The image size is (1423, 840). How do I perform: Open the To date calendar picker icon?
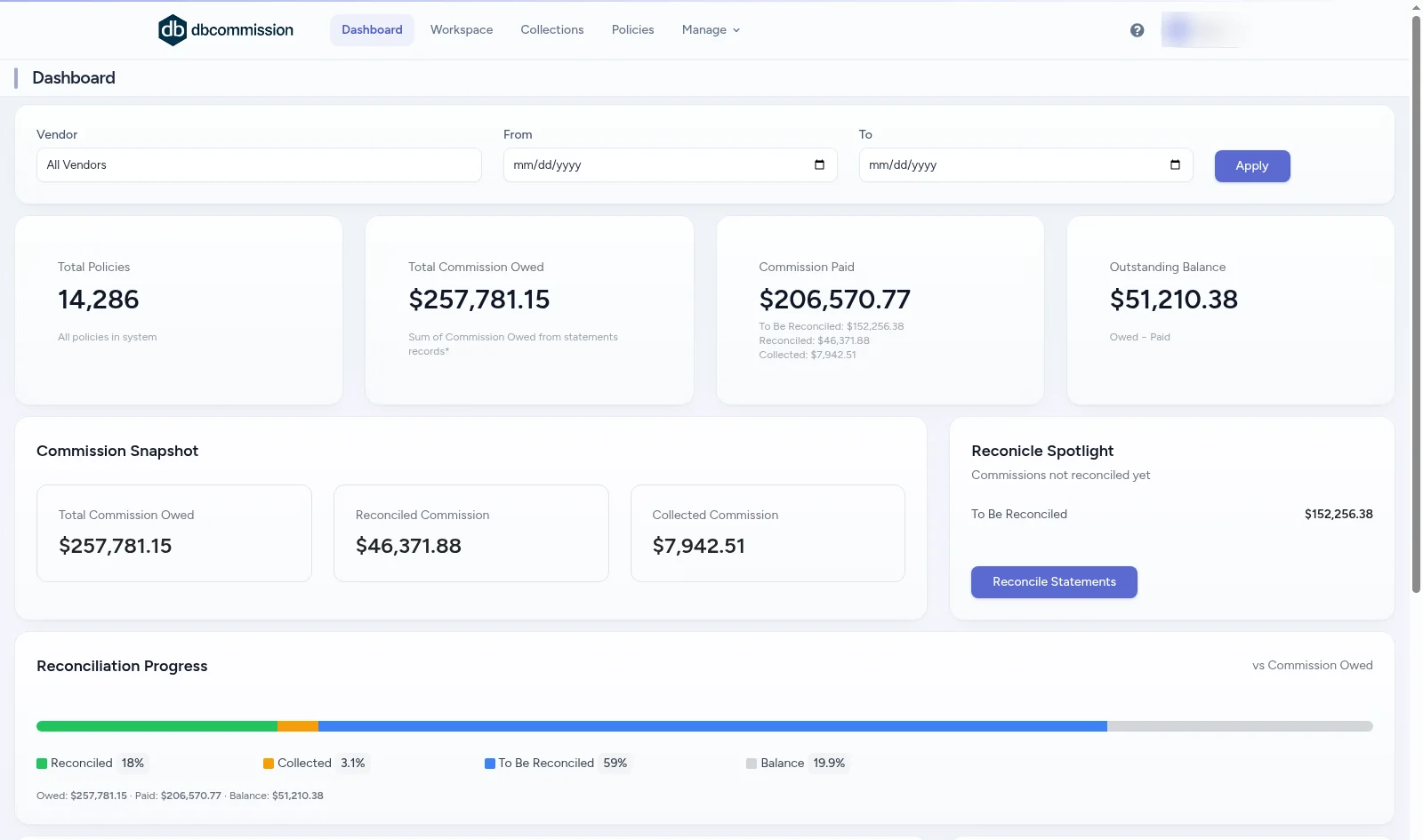click(x=1175, y=164)
